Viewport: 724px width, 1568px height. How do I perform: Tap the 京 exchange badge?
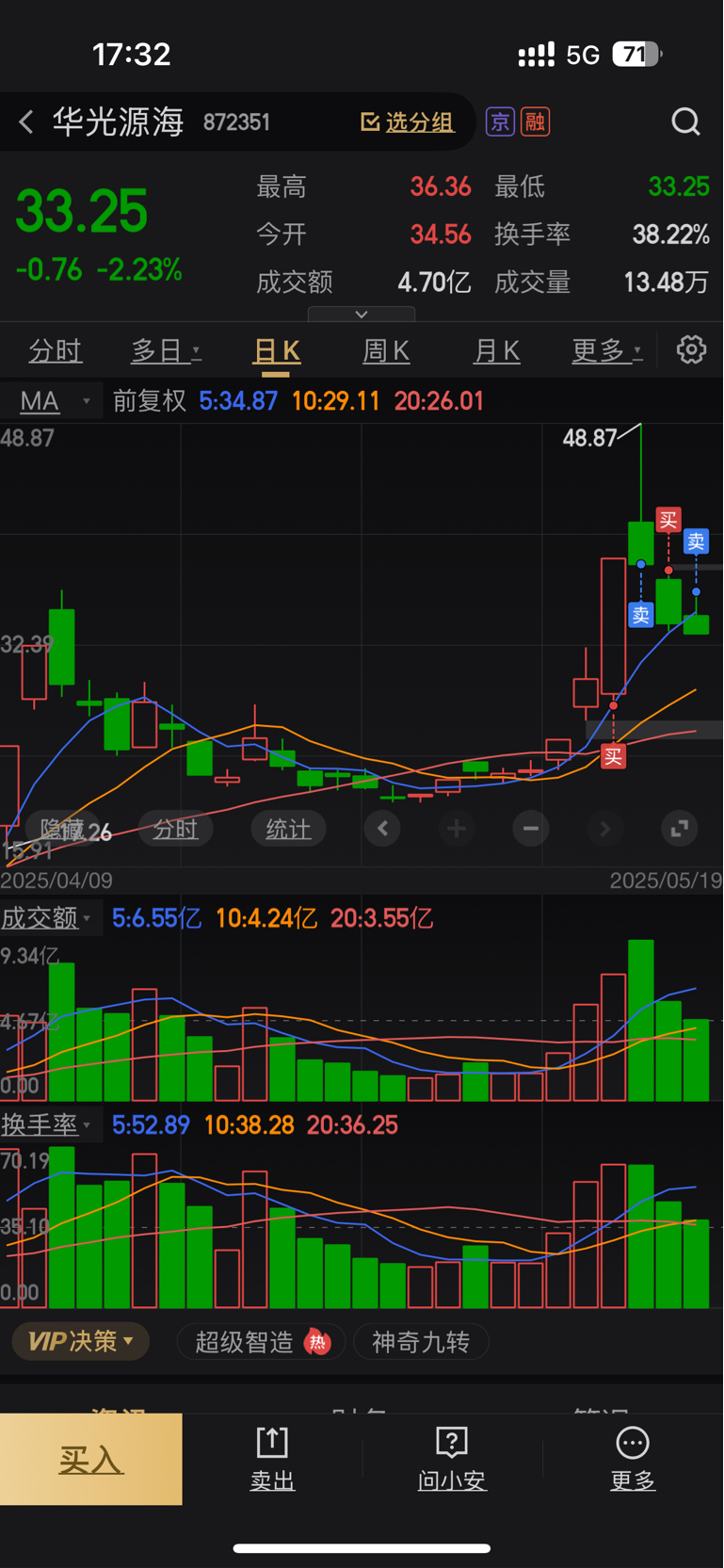(500, 121)
